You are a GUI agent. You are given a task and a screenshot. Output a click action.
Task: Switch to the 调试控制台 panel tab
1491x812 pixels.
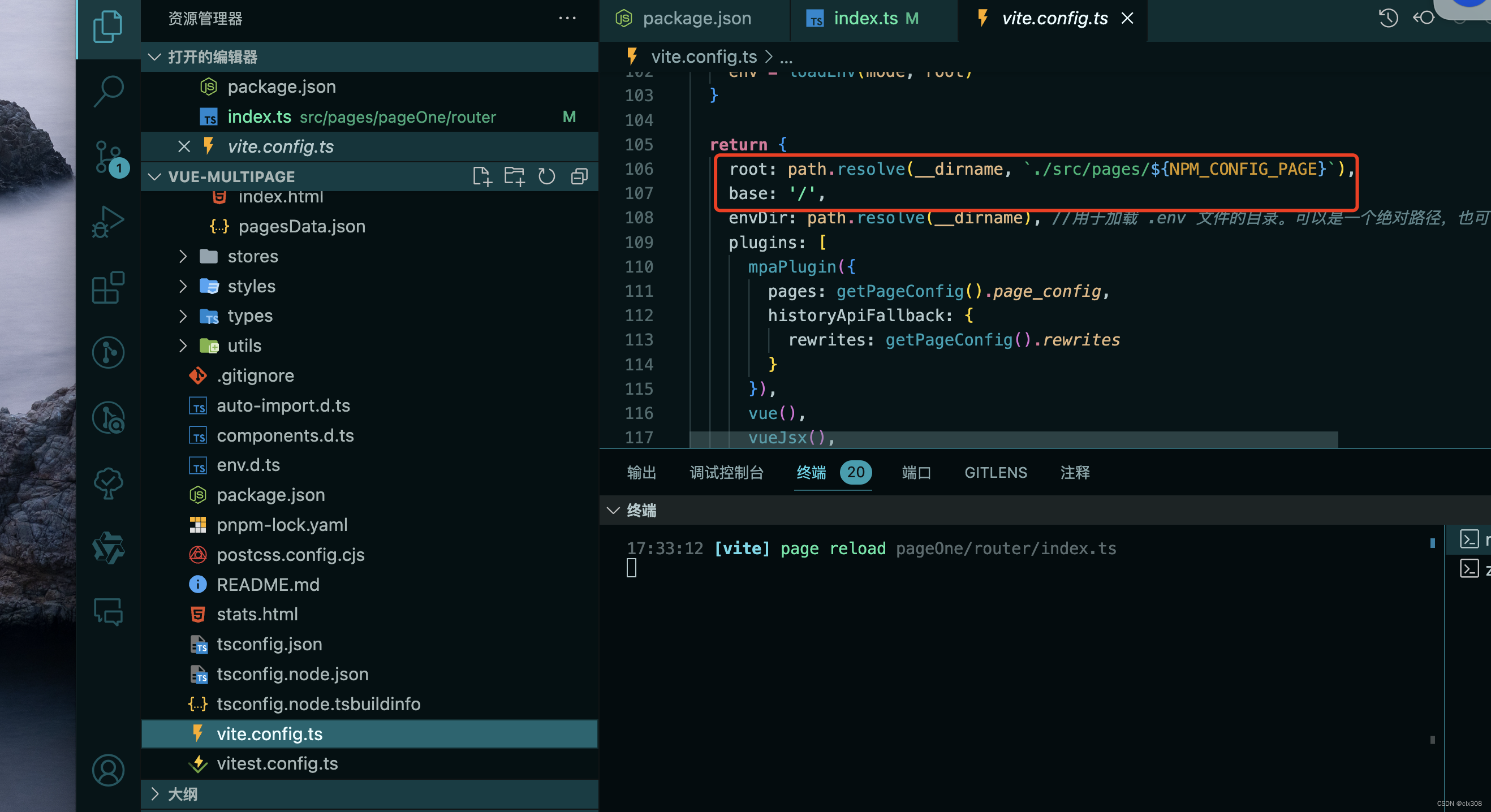(x=726, y=473)
